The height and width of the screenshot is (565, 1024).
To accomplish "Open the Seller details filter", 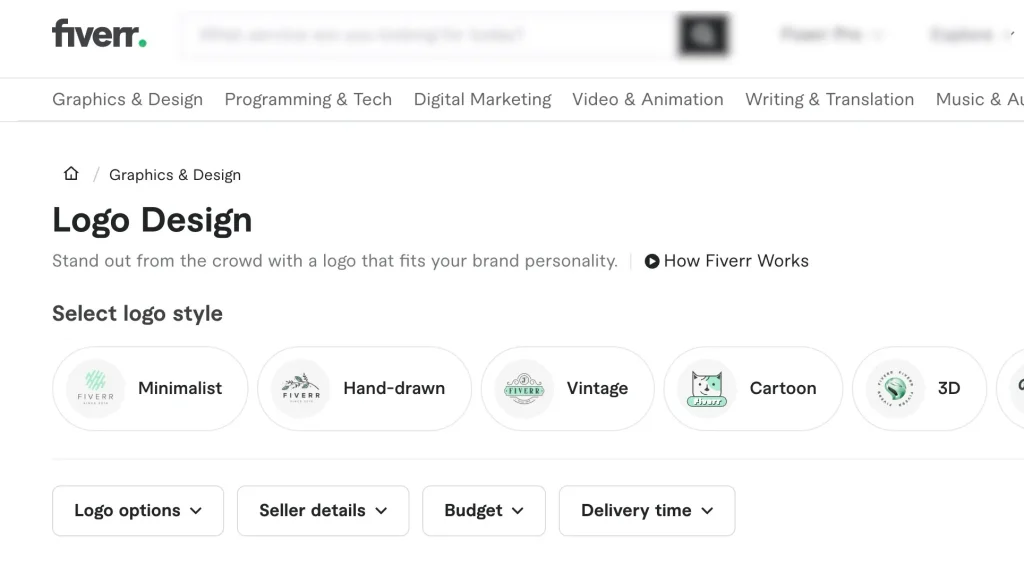I will [x=323, y=510].
